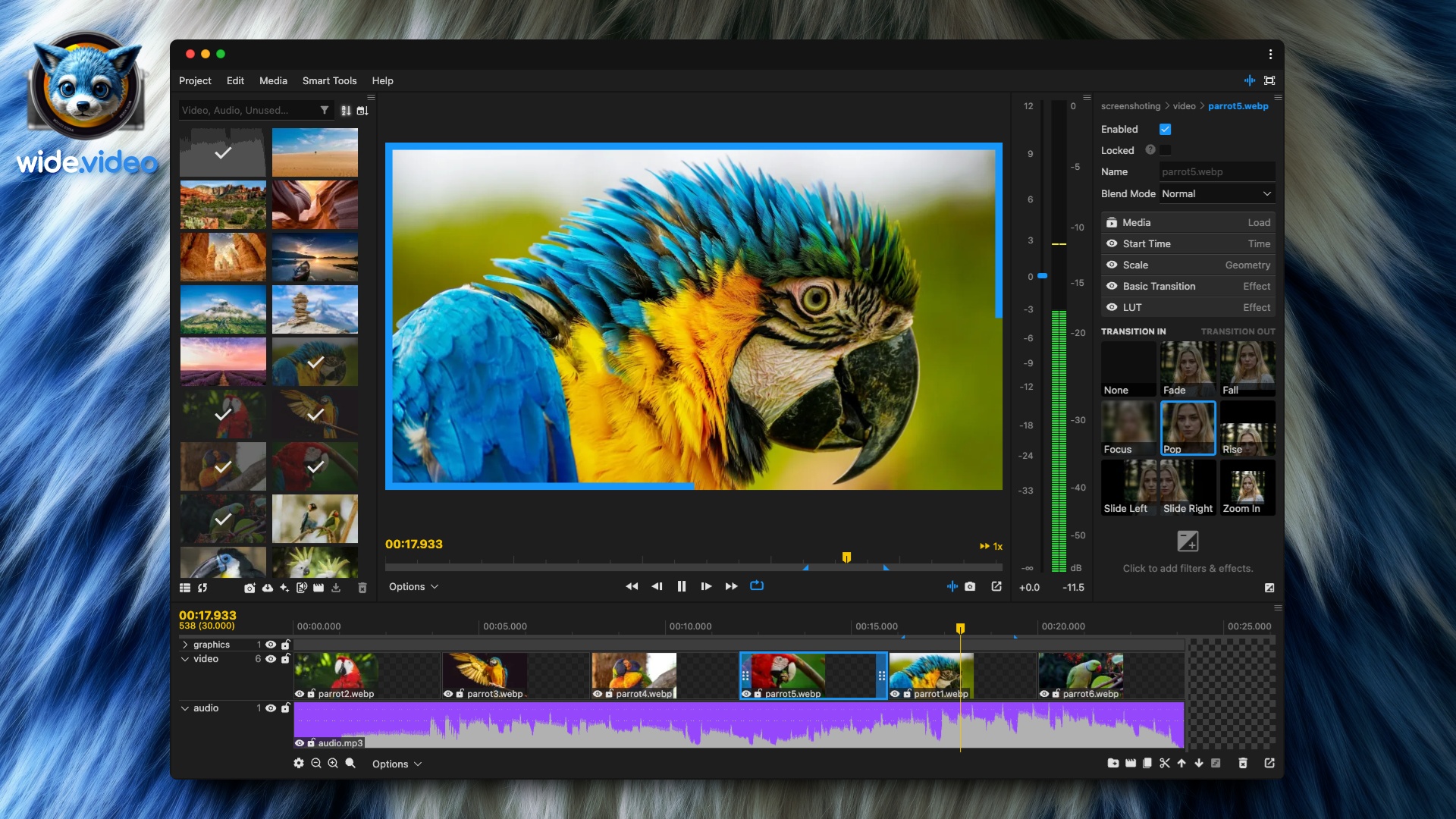Hide the graphics track with eye icon

[271, 645]
